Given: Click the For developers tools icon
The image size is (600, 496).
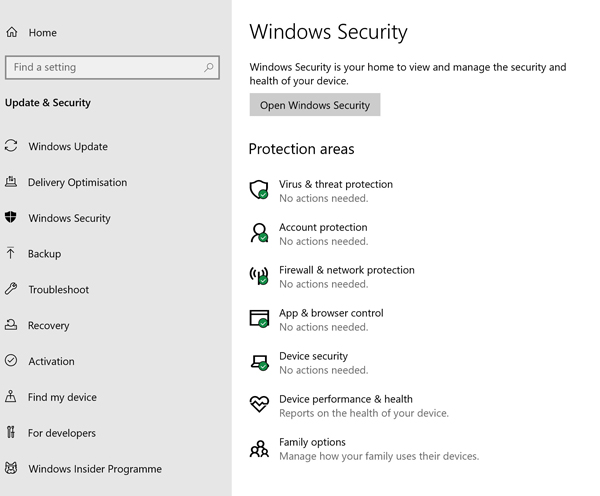Looking at the screenshot, I should click(11, 432).
